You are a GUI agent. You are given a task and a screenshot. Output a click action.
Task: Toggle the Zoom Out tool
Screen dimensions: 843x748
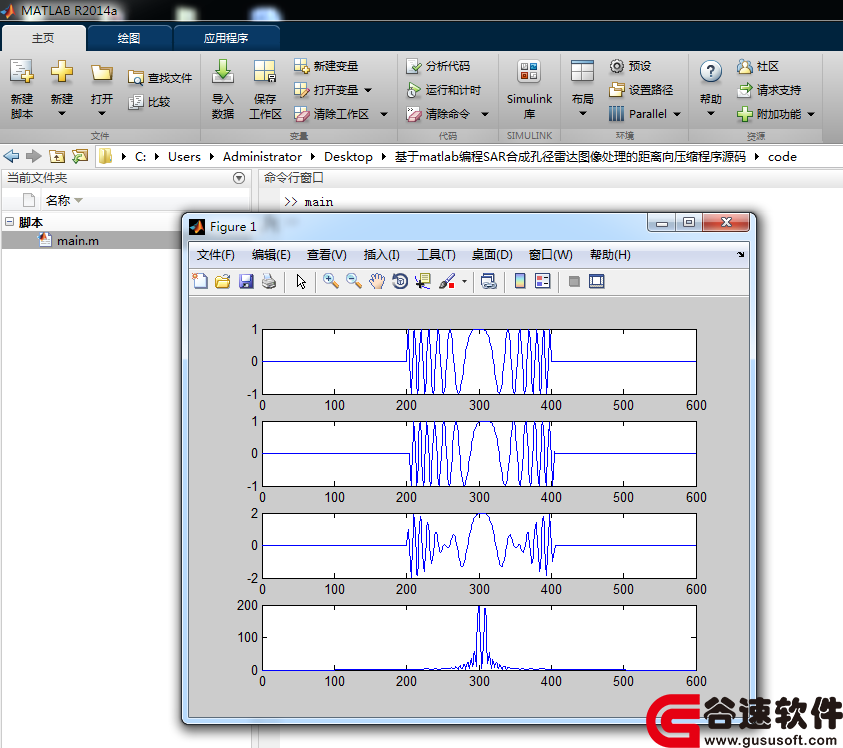[354, 281]
